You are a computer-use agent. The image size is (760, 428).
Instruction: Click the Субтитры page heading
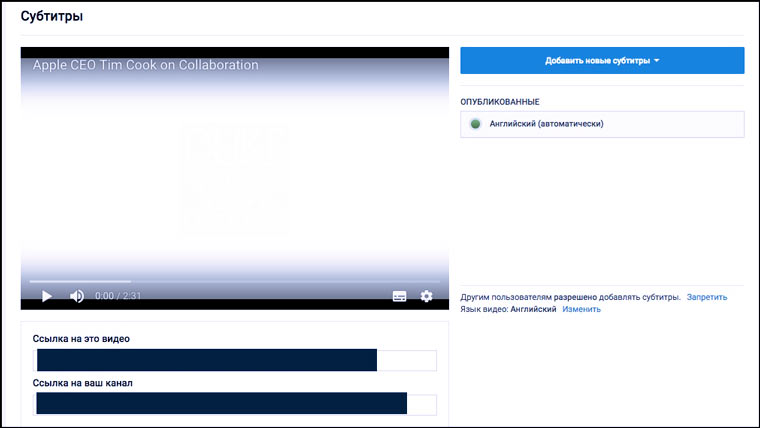pyautogui.click(x=52, y=16)
